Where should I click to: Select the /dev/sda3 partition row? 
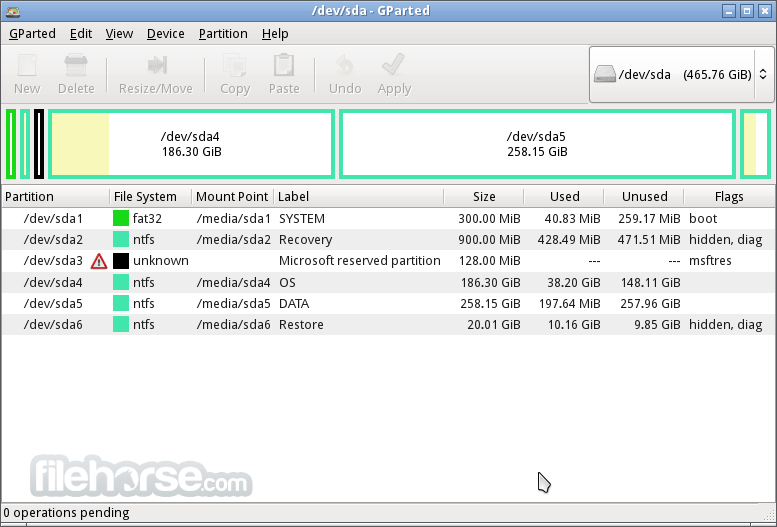click(x=388, y=261)
